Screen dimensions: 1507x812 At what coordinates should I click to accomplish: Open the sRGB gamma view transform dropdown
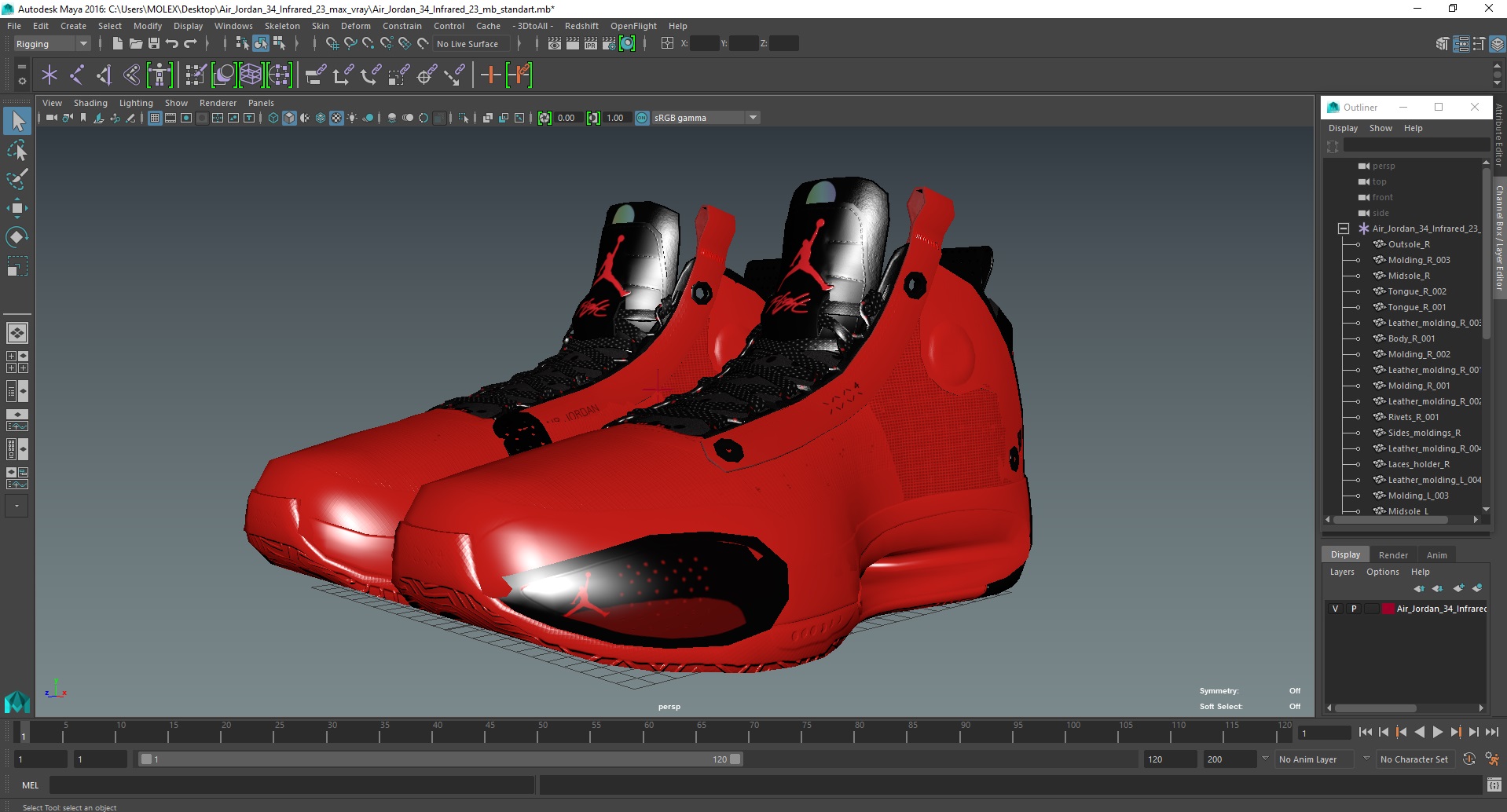click(x=706, y=118)
